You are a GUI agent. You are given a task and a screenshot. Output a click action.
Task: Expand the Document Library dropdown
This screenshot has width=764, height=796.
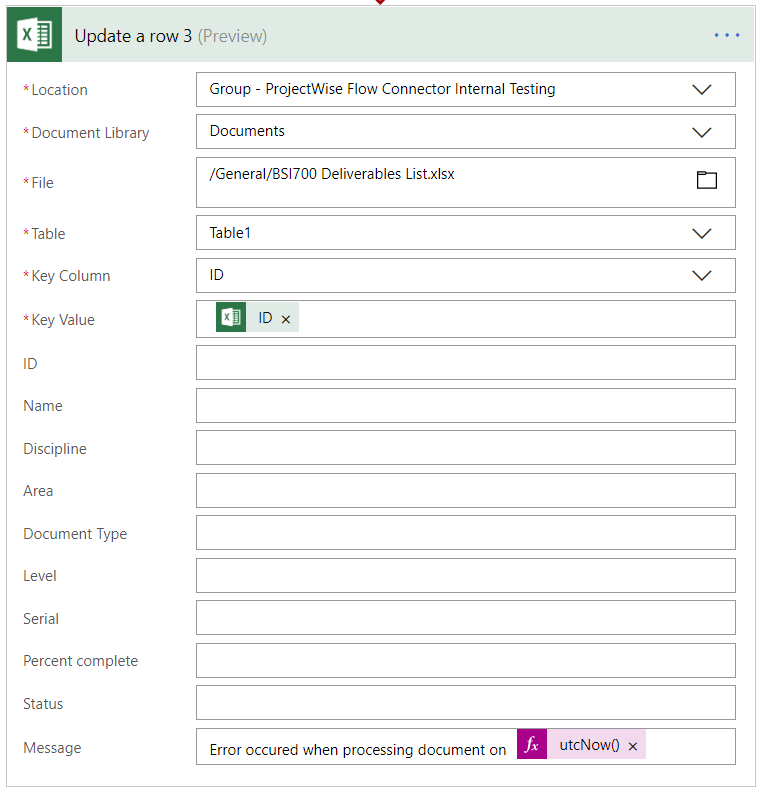(x=702, y=132)
